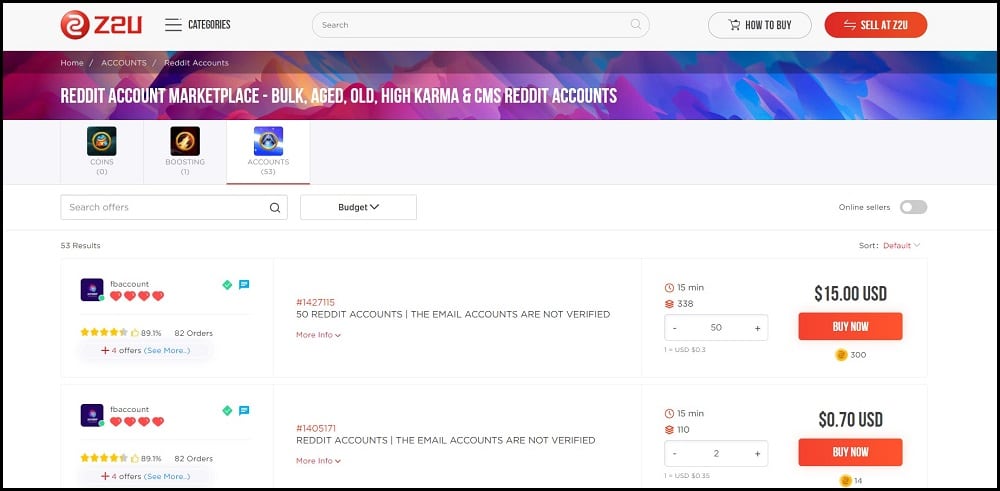Click the first fbaccount seller avatar
This screenshot has height=491, width=1000.
click(92, 289)
